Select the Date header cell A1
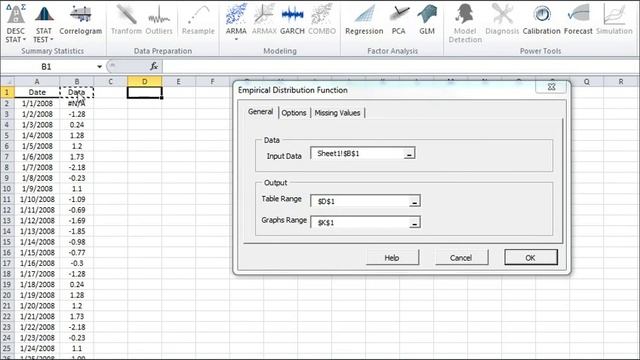 [x=37, y=92]
